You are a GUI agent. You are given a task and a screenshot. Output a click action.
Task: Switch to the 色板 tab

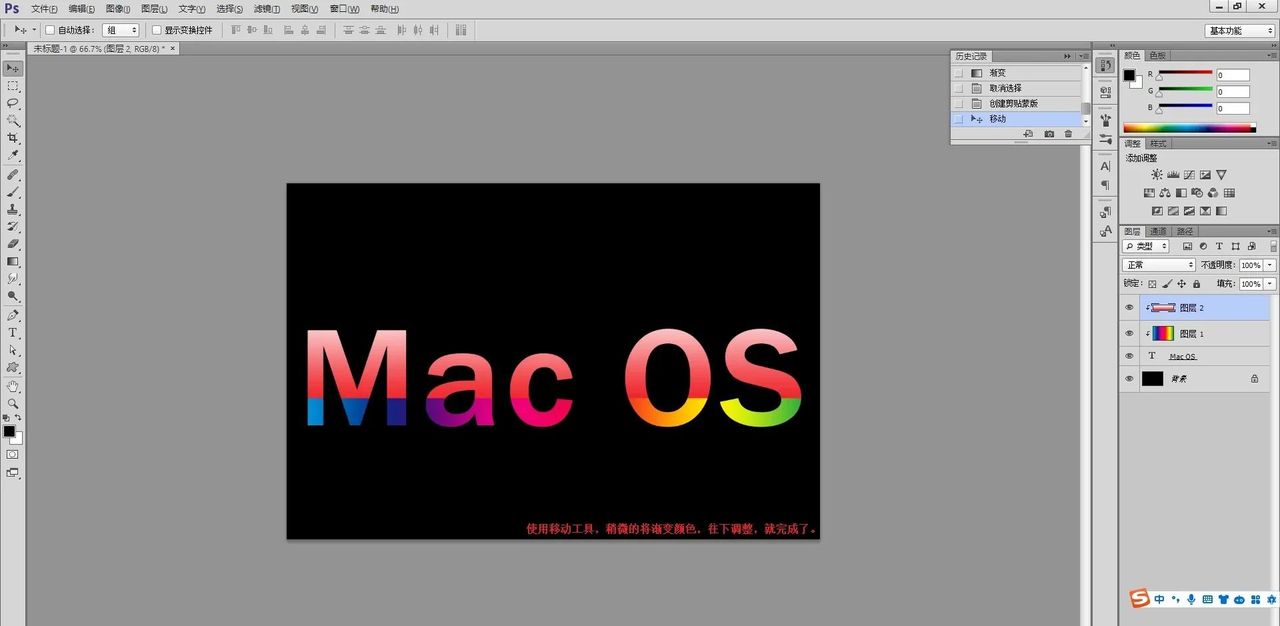pyautogui.click(x=1157, y=55)
